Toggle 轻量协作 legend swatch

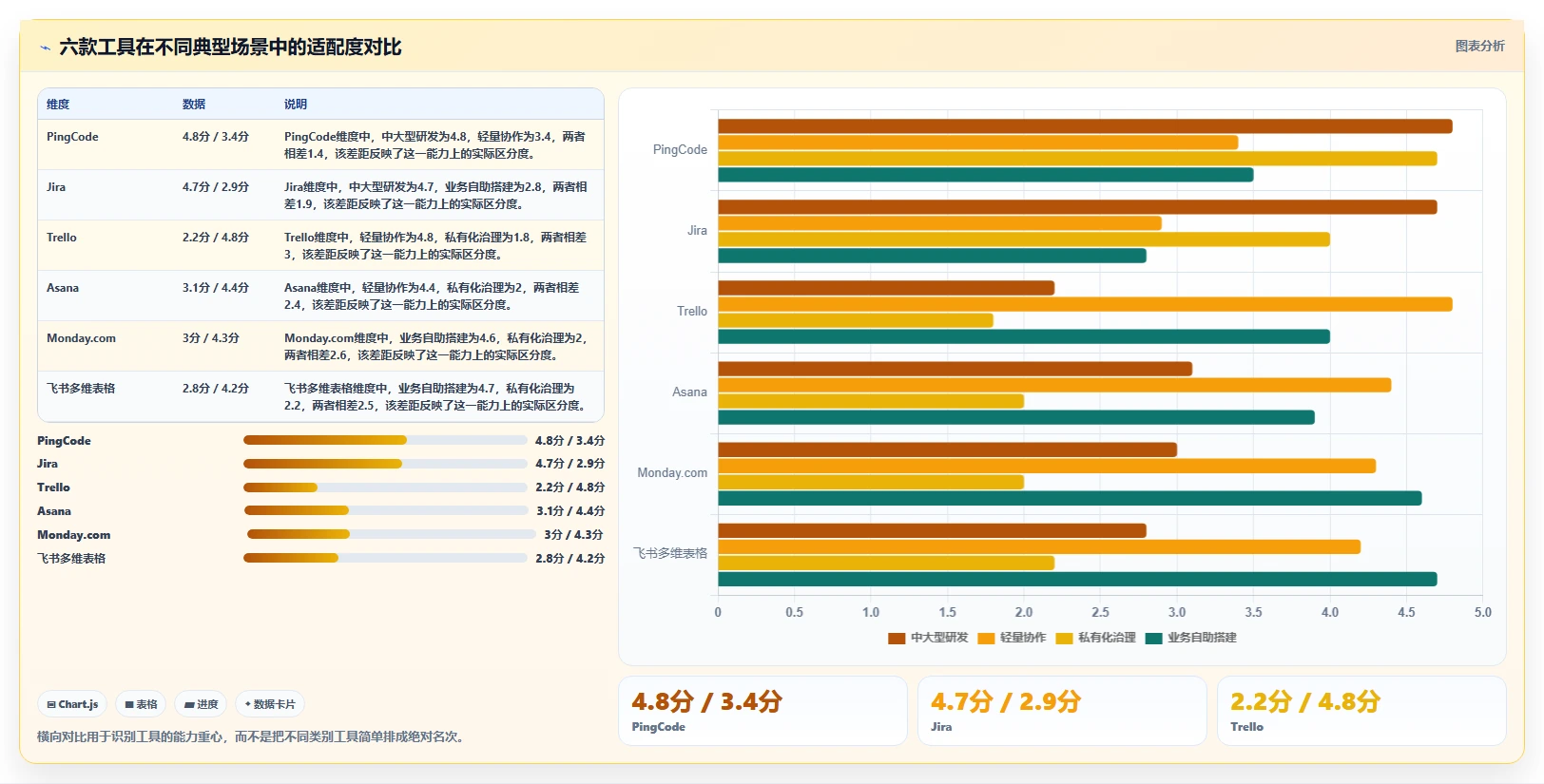coord(986,639)
